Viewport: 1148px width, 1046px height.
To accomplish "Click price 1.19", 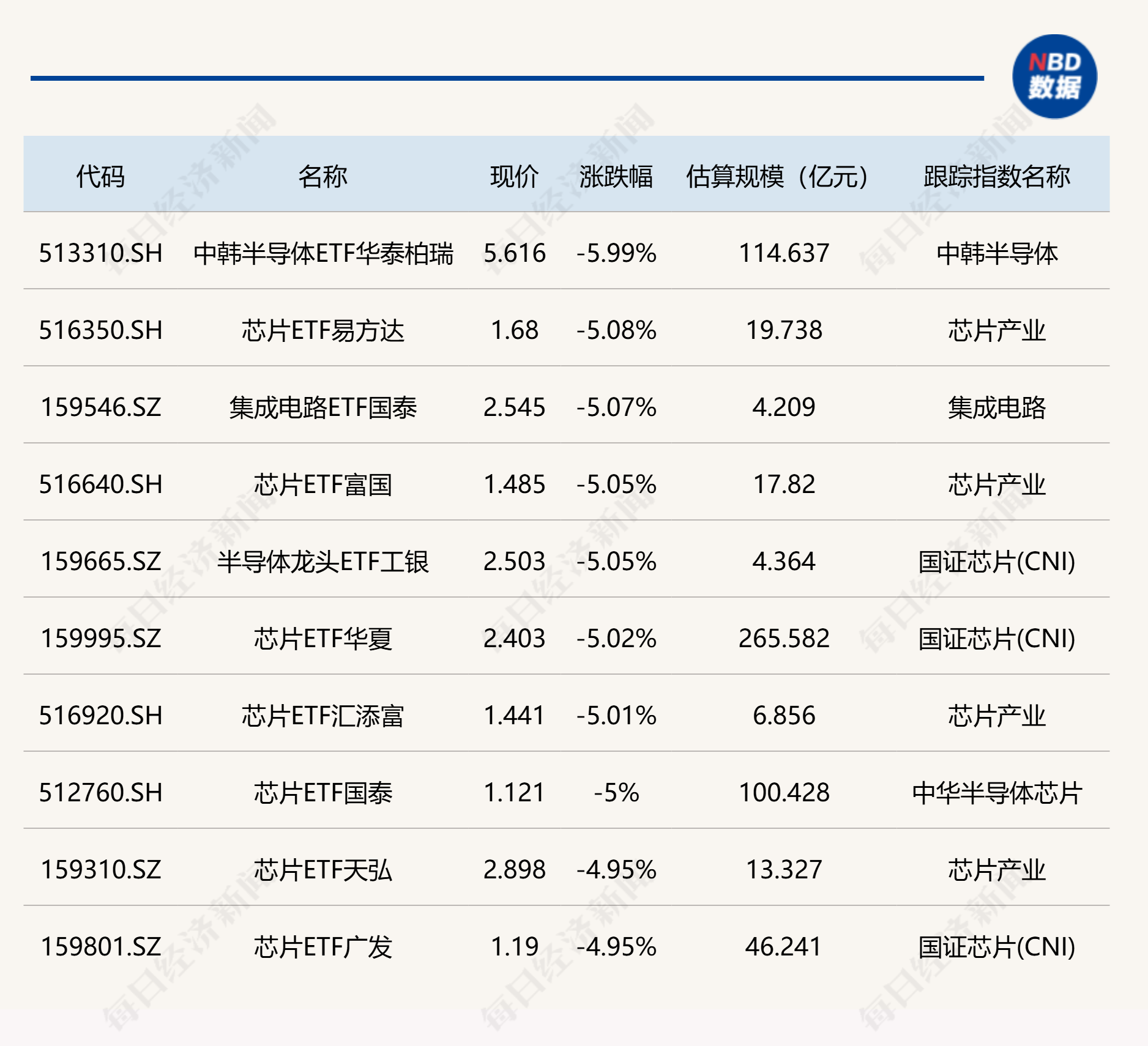I will (514, 947).
